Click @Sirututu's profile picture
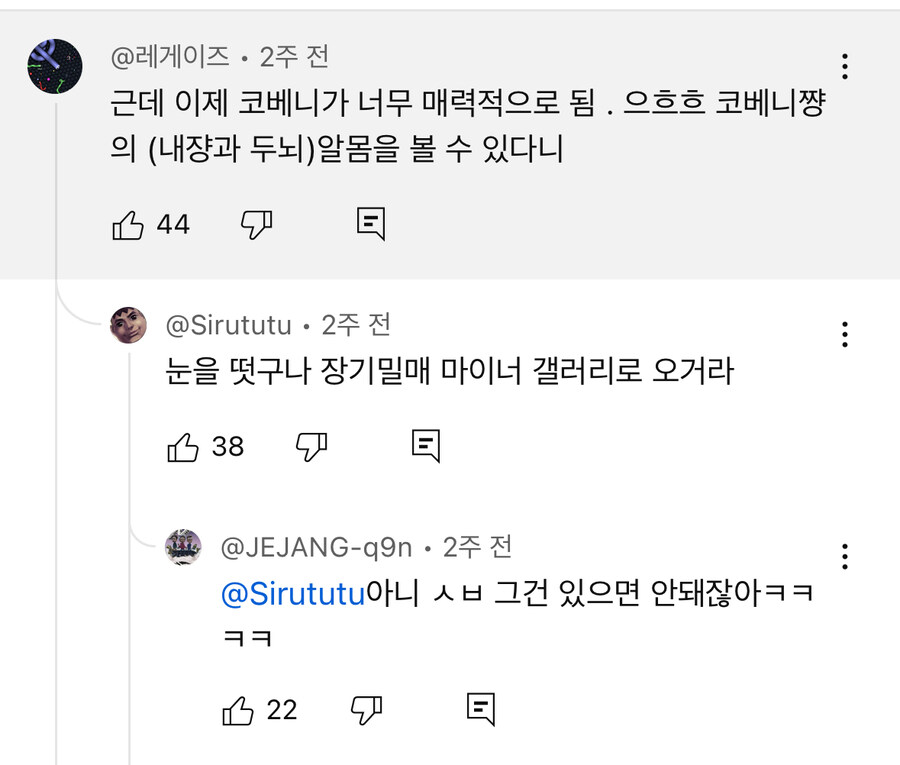The image size is (900, 765). 126,325
